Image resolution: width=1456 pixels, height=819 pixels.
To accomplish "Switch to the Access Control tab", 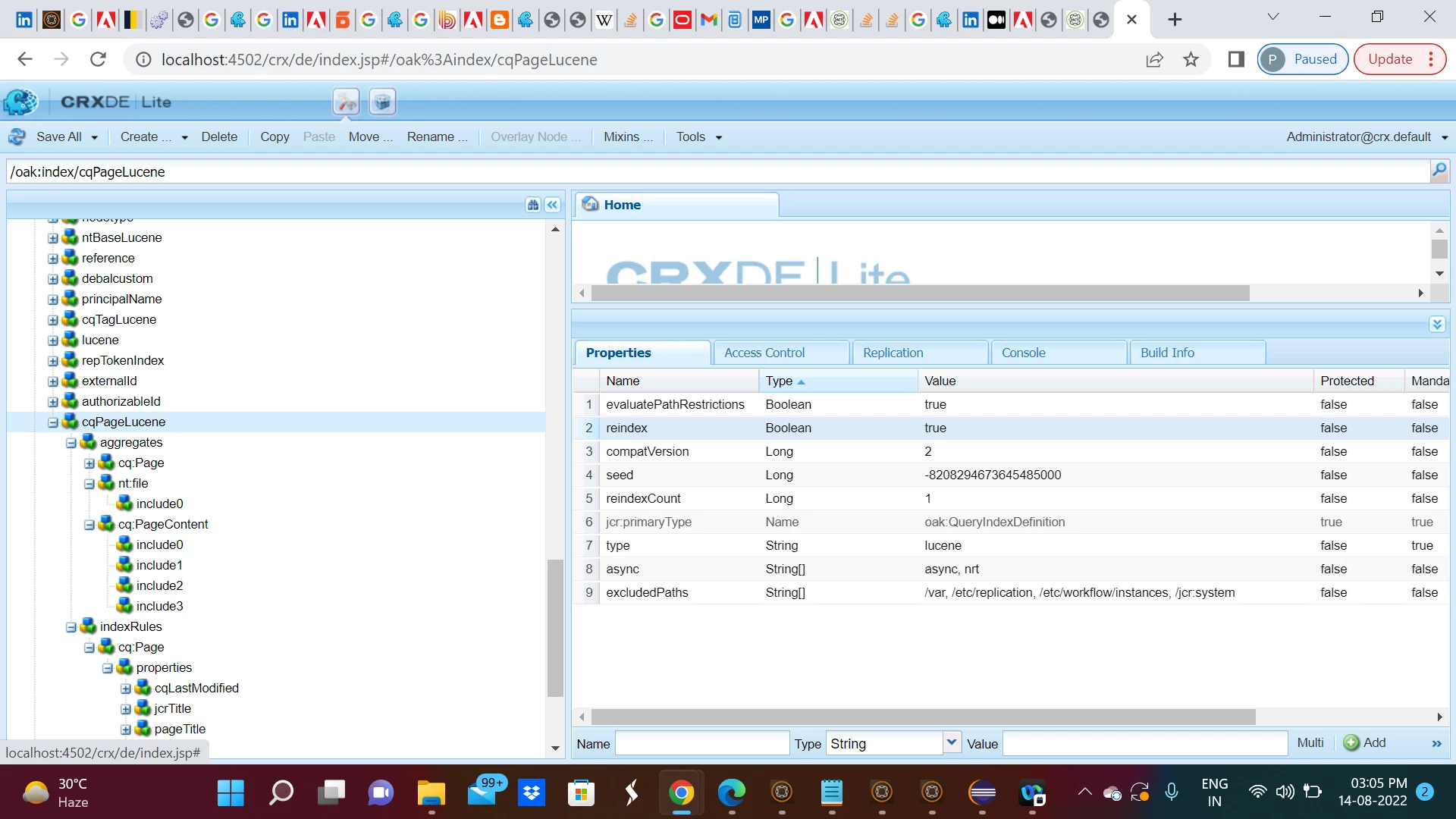I will pos(764,353).
